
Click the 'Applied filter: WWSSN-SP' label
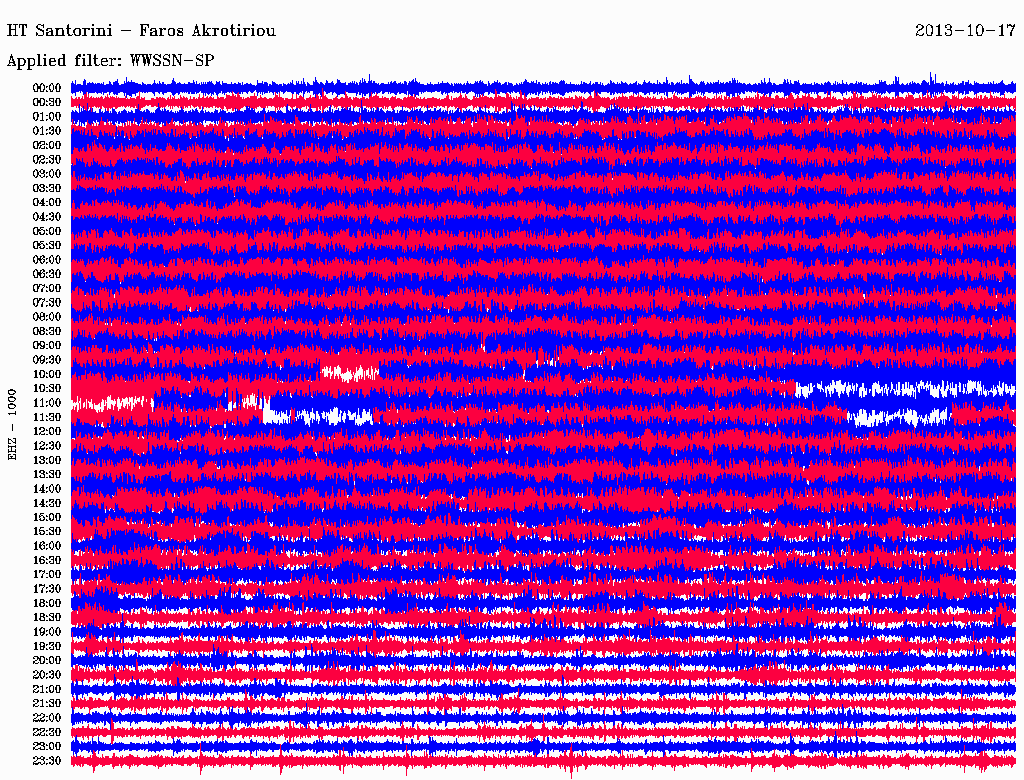click(110, 61)
